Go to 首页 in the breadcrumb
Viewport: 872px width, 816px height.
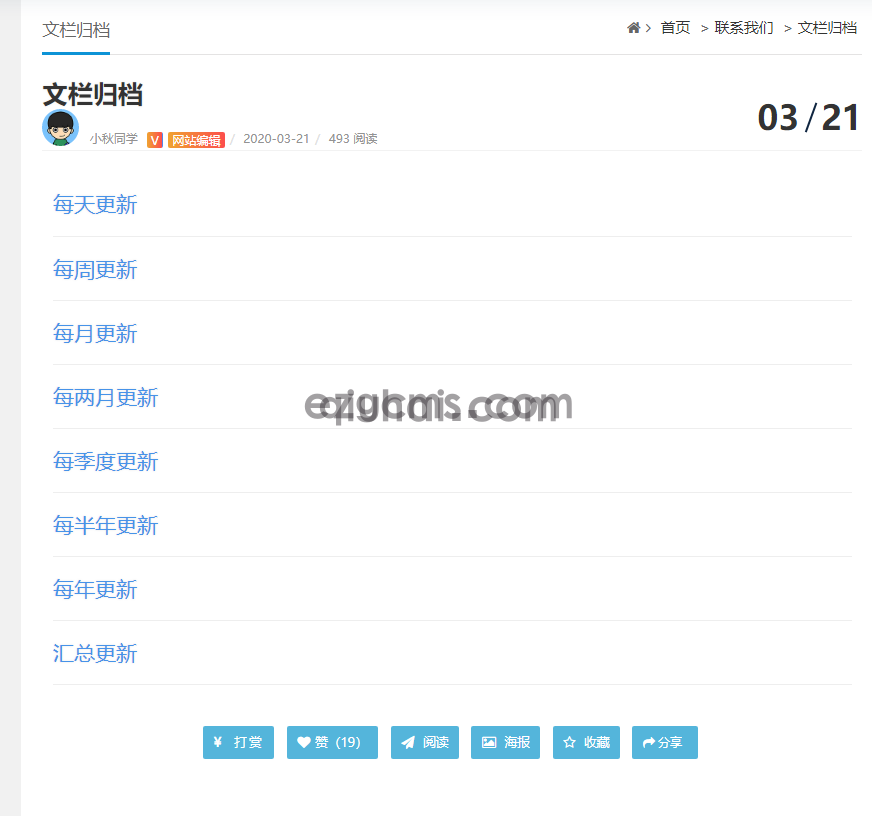point(675,28)
